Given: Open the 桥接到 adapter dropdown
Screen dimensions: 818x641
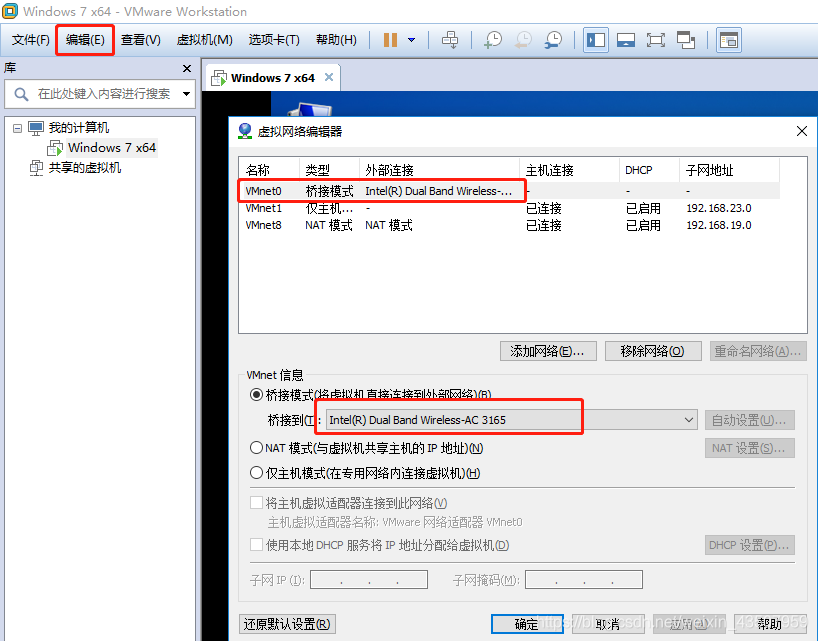Looking at the screenshot, I should (x=512, y=420).
